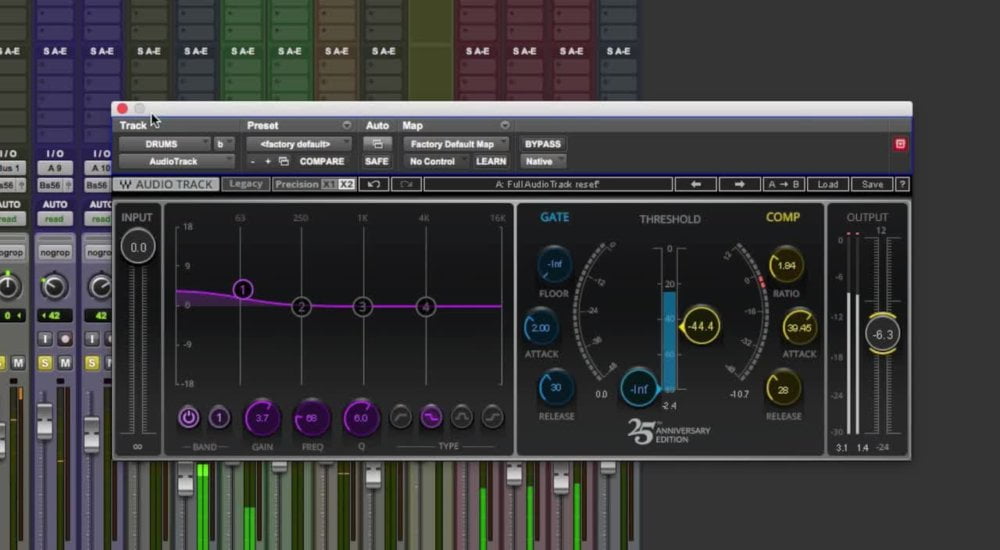Click the gate threshold handle showing -Inf
This screenshot has height=550, width=1000.
tap(640, 388)
